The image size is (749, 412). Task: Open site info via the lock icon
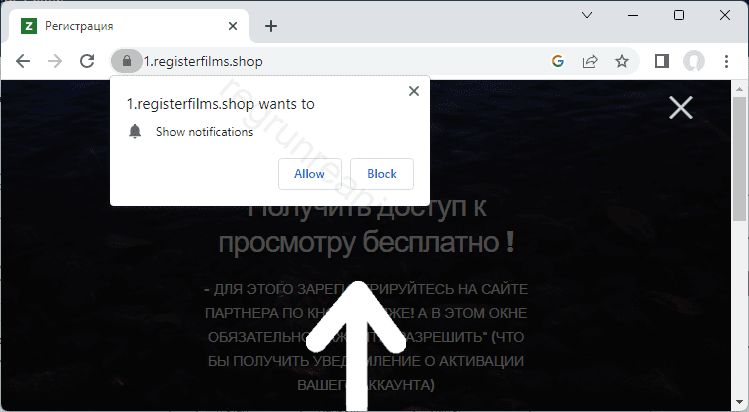point(126,61)
